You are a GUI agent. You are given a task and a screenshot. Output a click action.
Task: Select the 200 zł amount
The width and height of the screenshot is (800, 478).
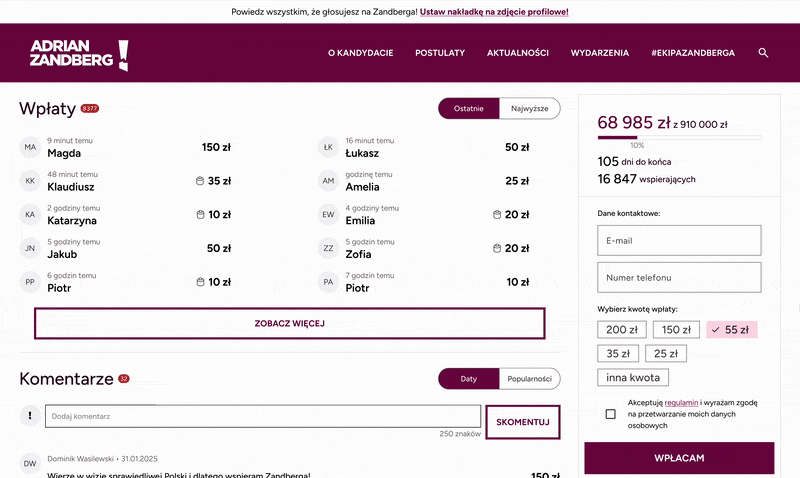coord(622,330)
